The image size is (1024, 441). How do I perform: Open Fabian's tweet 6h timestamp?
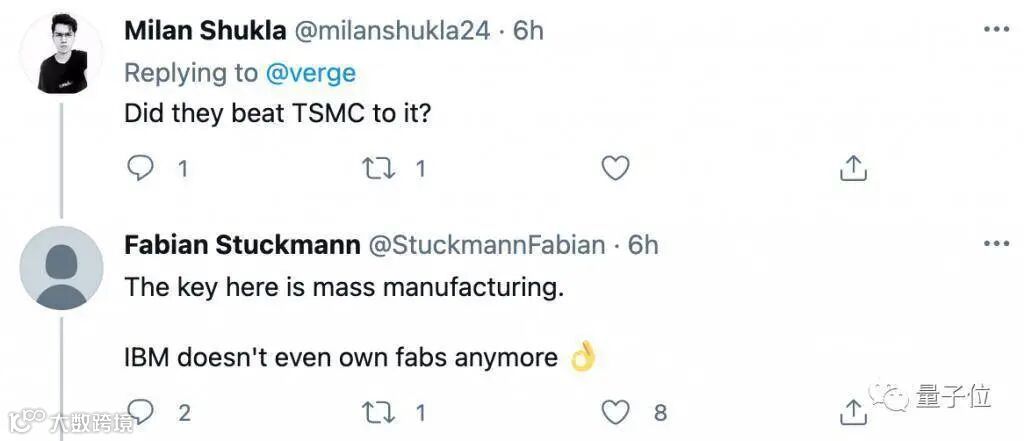pyautogui.click(x=642, y=245)
